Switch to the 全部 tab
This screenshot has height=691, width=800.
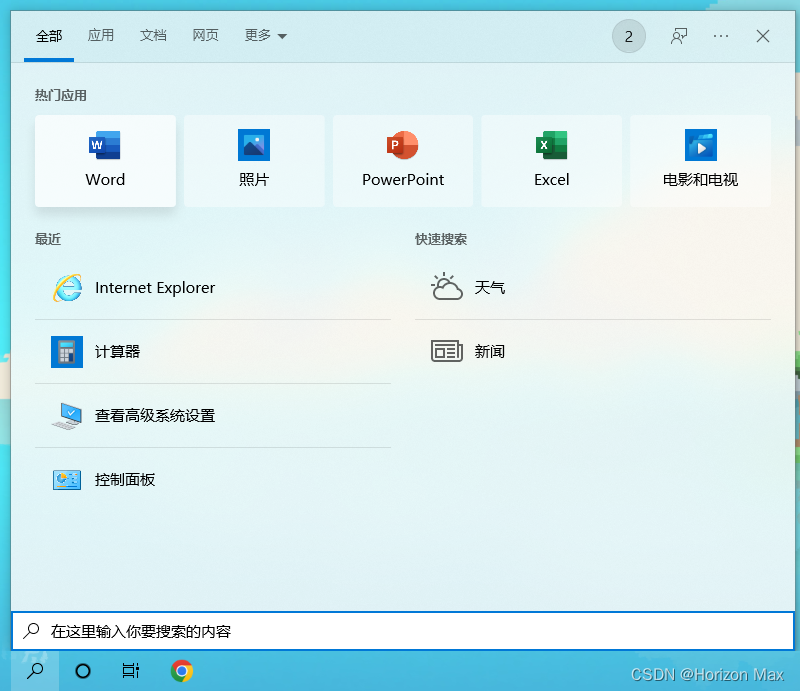[x=49, y=36]
